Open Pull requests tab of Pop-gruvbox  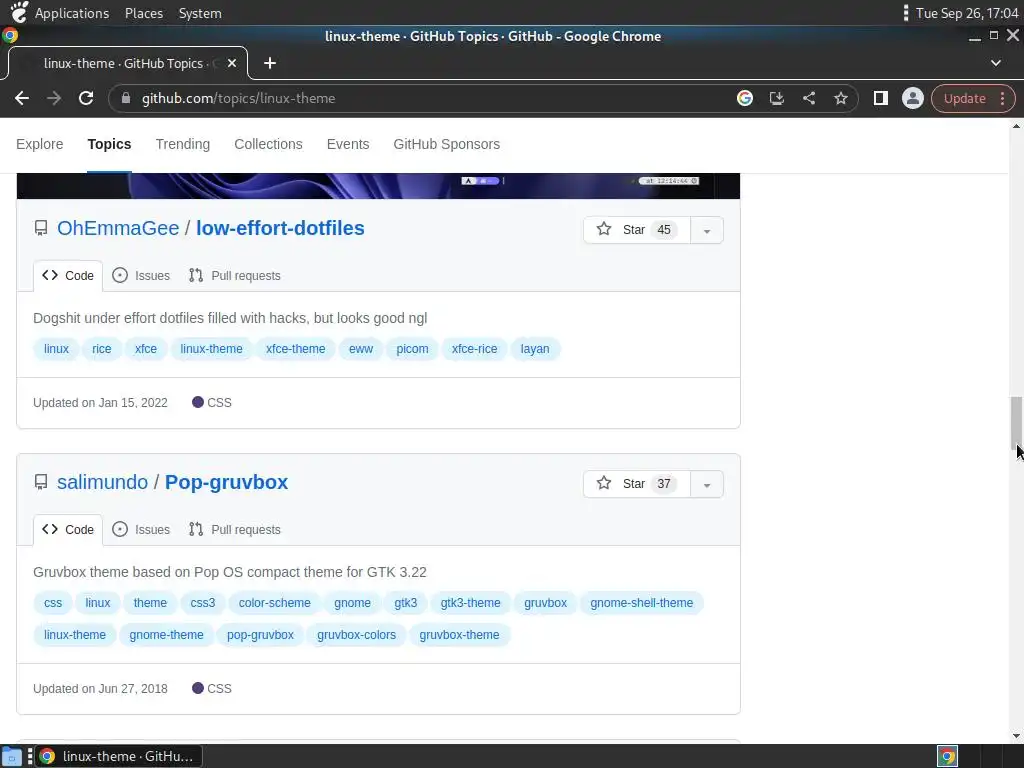point(234,530)
